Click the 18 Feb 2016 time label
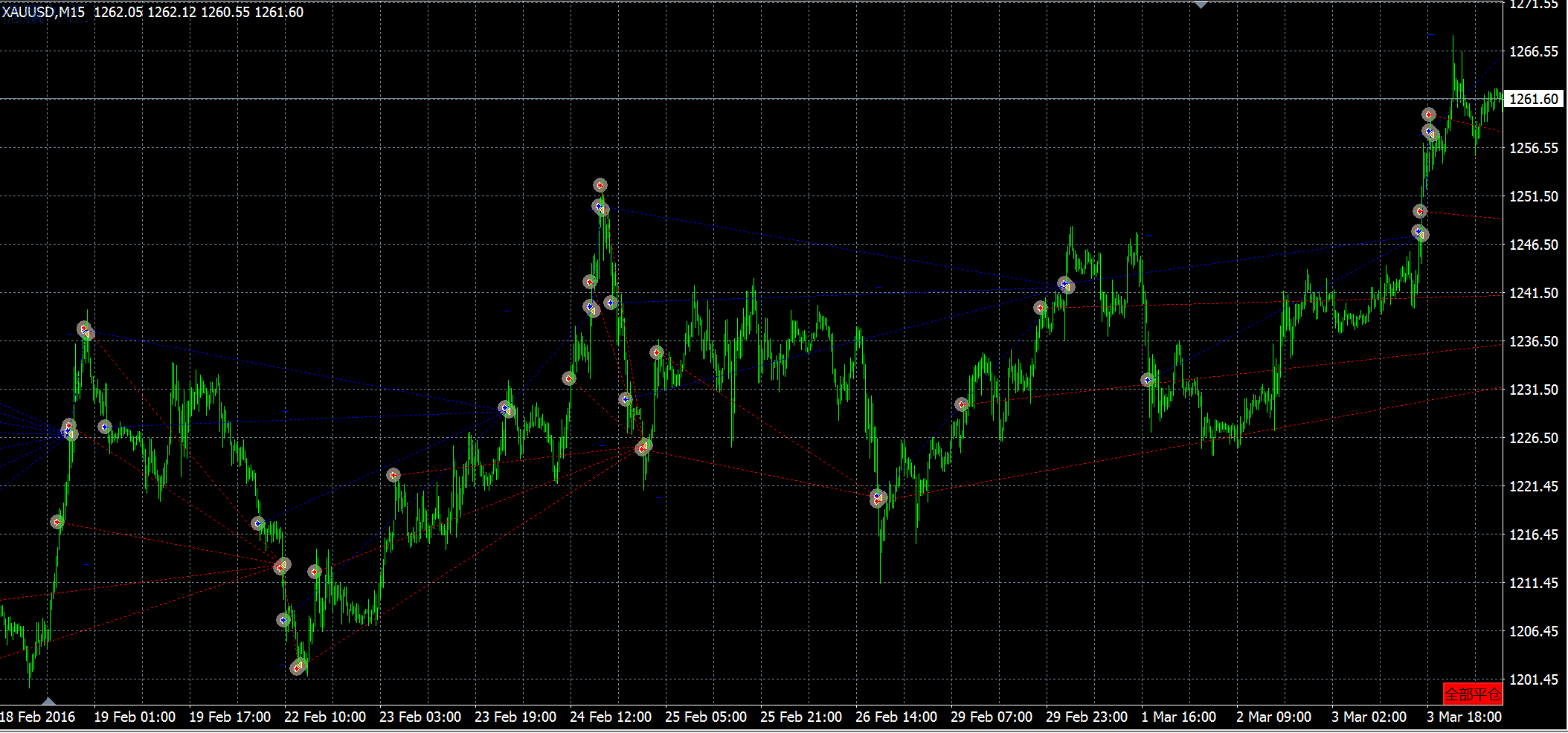The image size is (1568, 733). [x=38, y=717]
